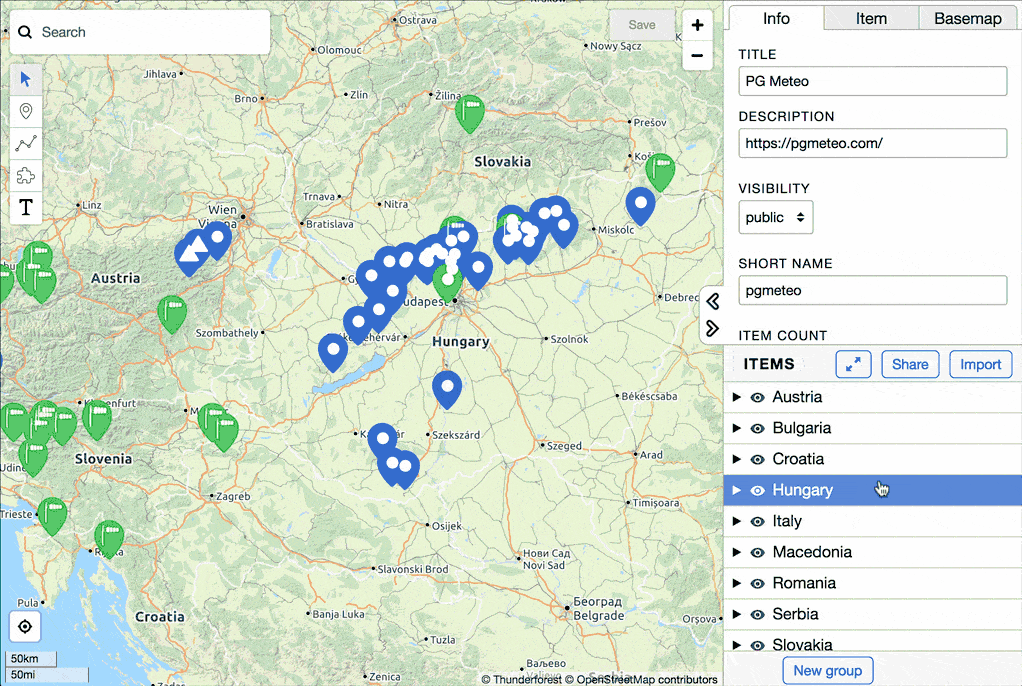Click the Share button above the items list

(x=909, y=364)
